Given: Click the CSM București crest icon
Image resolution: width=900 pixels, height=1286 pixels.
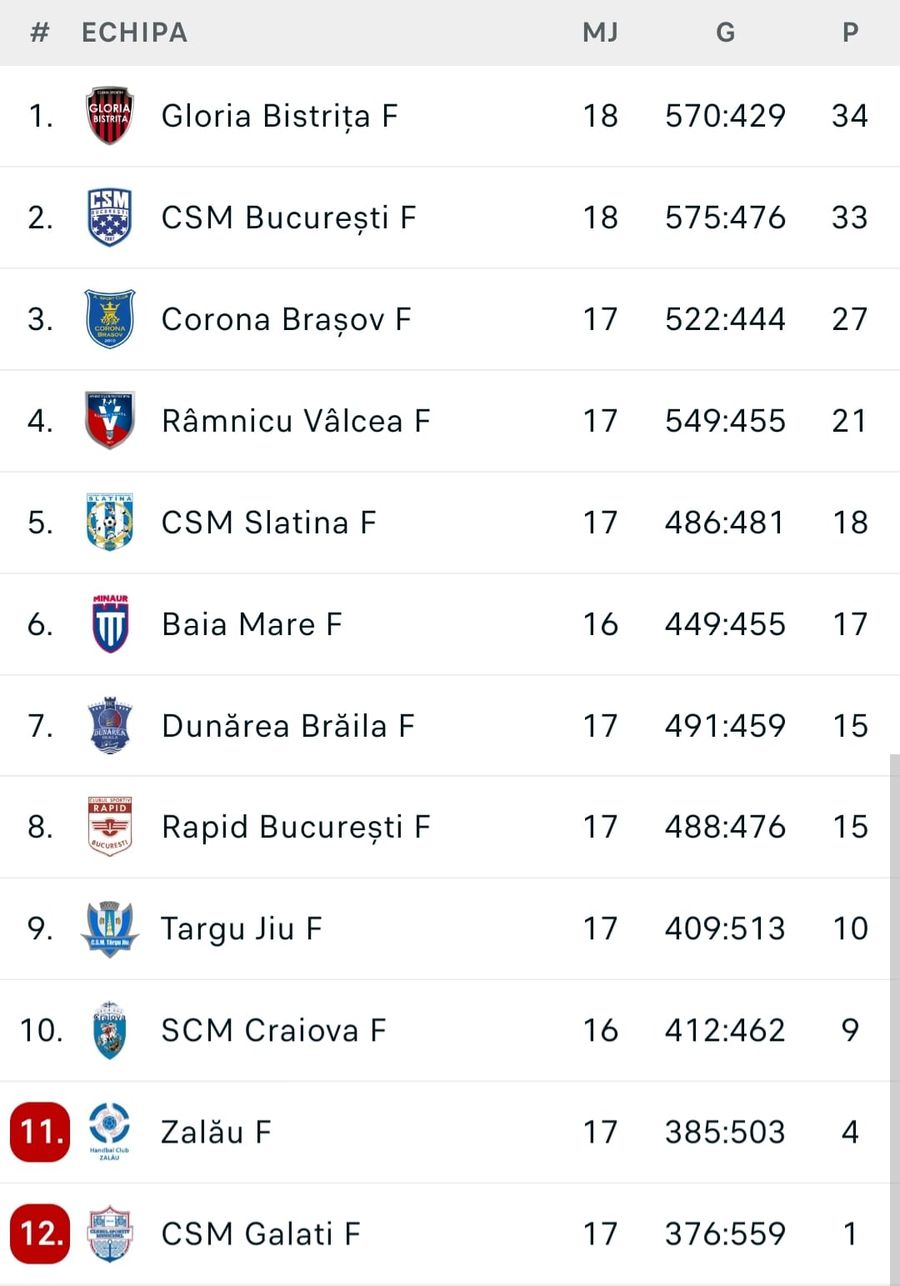Looking at the screenshot, I should pyautogui.click(x=110, y=218).
